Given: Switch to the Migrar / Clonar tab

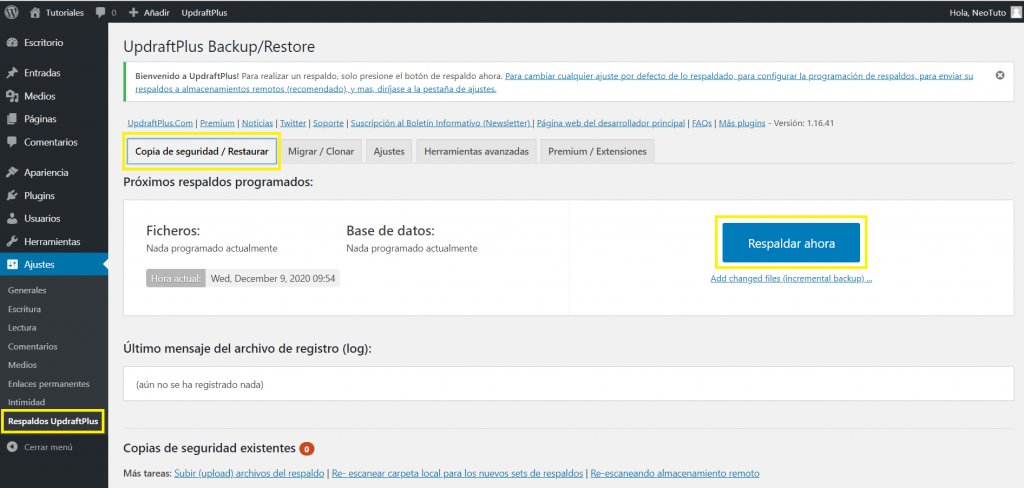Looking at the screenshot, I should (321, 151).
